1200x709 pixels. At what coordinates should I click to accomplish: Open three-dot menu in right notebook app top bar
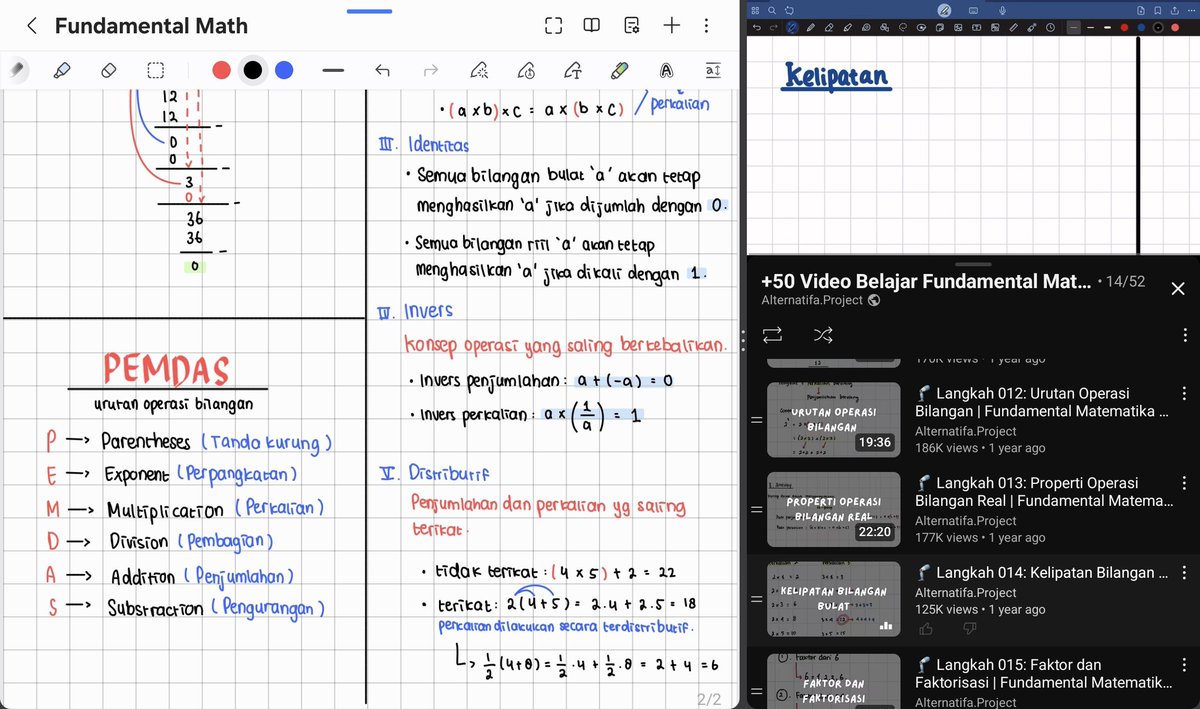1192,10
